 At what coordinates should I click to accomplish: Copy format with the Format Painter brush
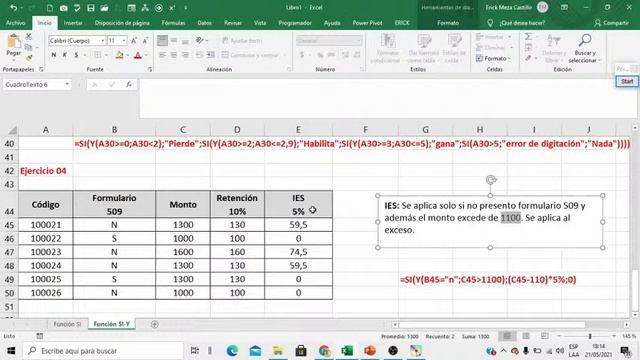pyautogui.click(x=29, y=58)
